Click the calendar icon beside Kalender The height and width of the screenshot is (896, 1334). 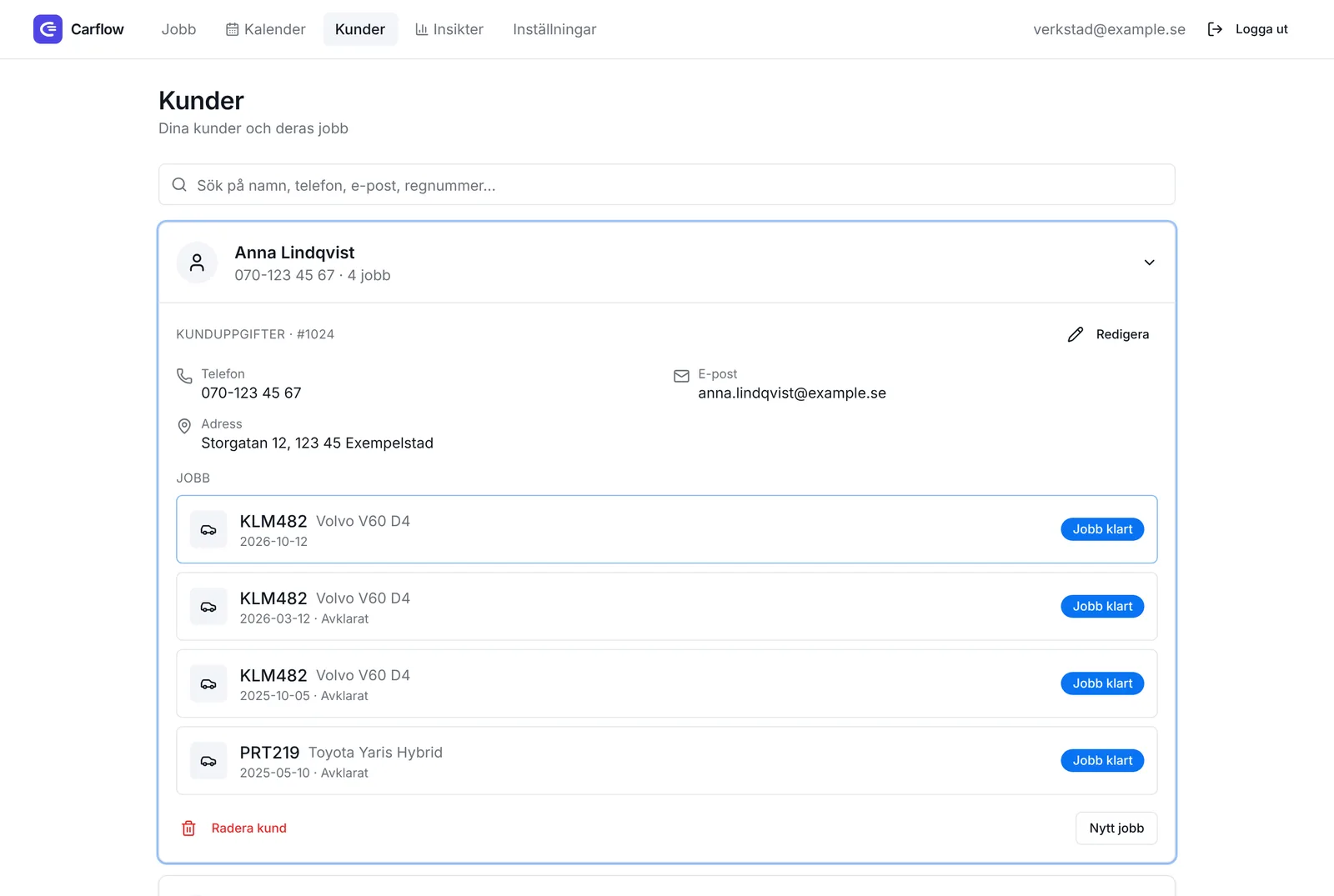[233, 29]
